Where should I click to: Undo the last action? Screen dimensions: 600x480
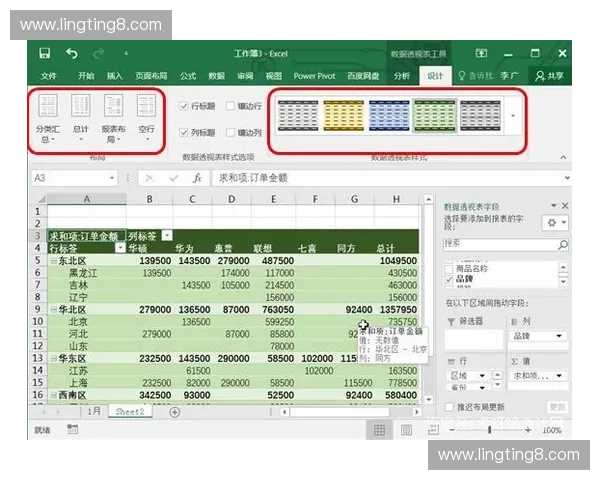point(72,54)
